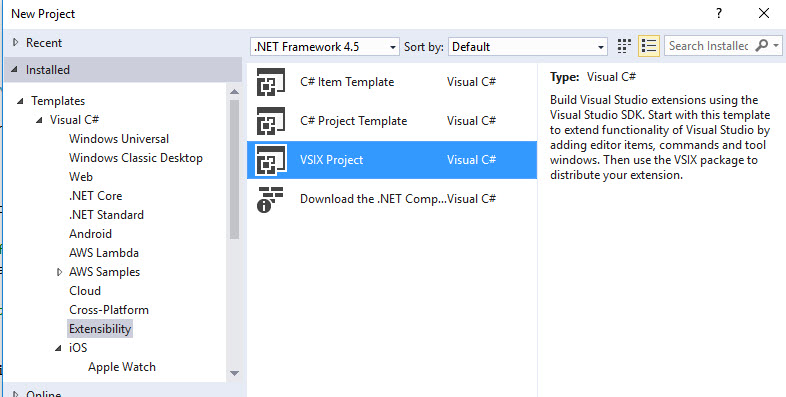Image resolution: width=786 pixels, height=397 pixels.
Task: Select Apple Watch under iOS
Action: (122, 367)
